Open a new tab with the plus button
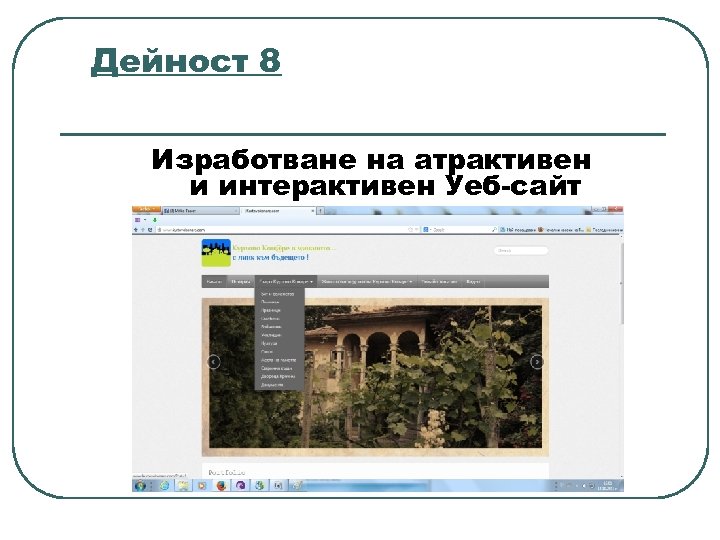 tap(321, 211)
